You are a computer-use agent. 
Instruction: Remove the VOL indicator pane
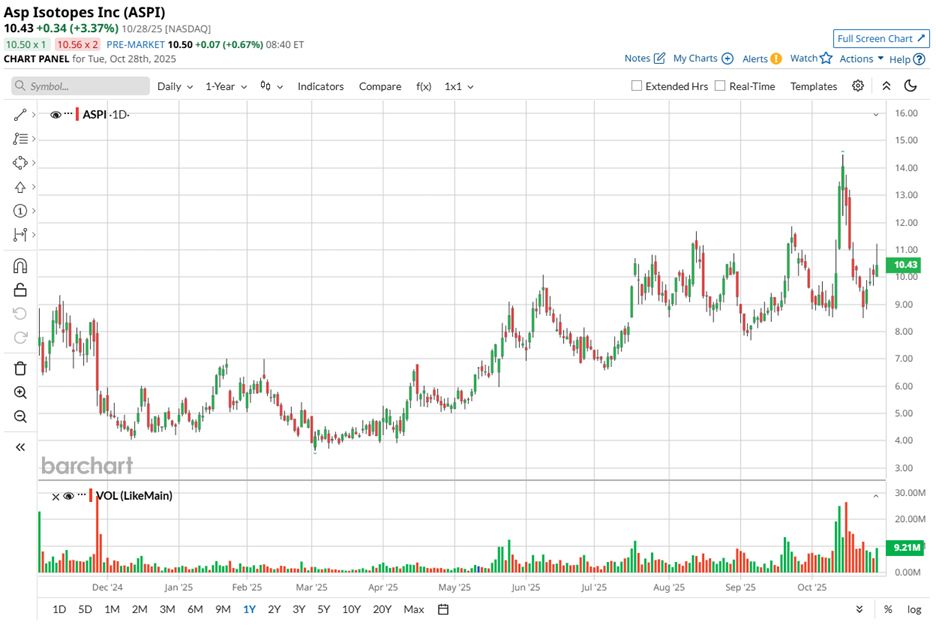(x=56, y=497)
